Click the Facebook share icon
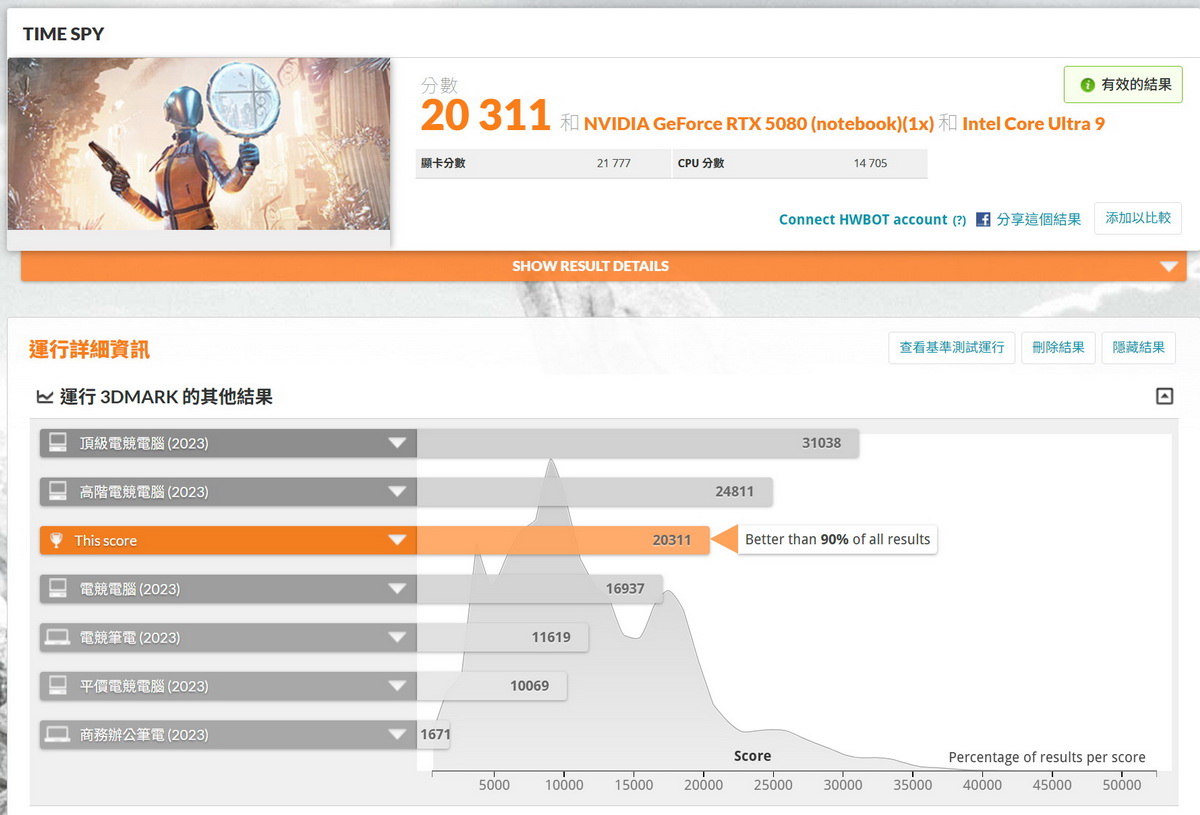1200x815 pixels. coord(983,219)
